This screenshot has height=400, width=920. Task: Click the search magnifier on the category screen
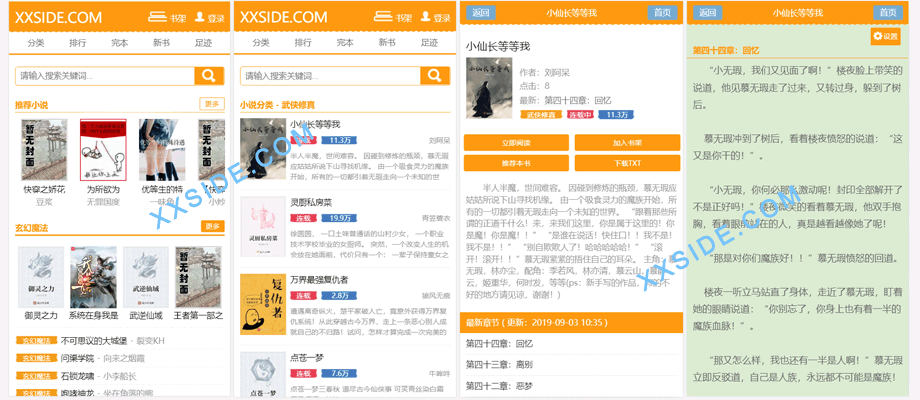coord(435,76)
